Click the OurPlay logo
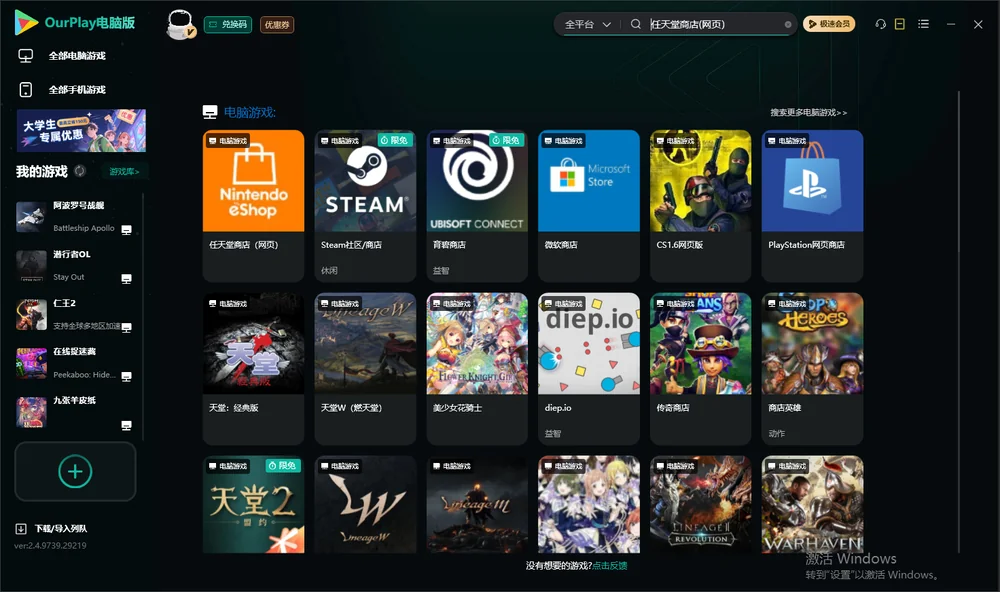Viewport: 1000px width, 592px height. point(75,22)
